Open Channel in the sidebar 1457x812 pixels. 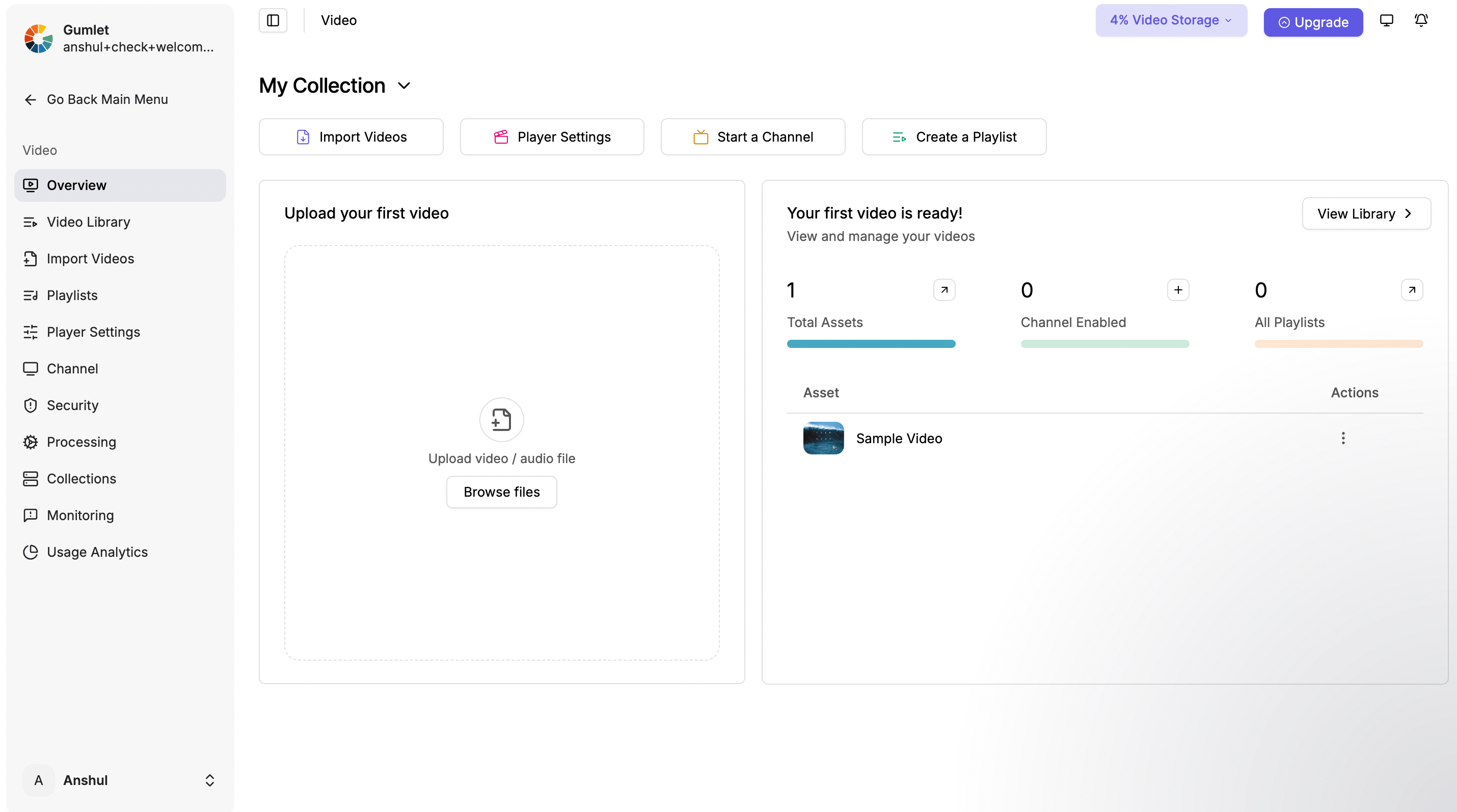(x=120, y=369)
